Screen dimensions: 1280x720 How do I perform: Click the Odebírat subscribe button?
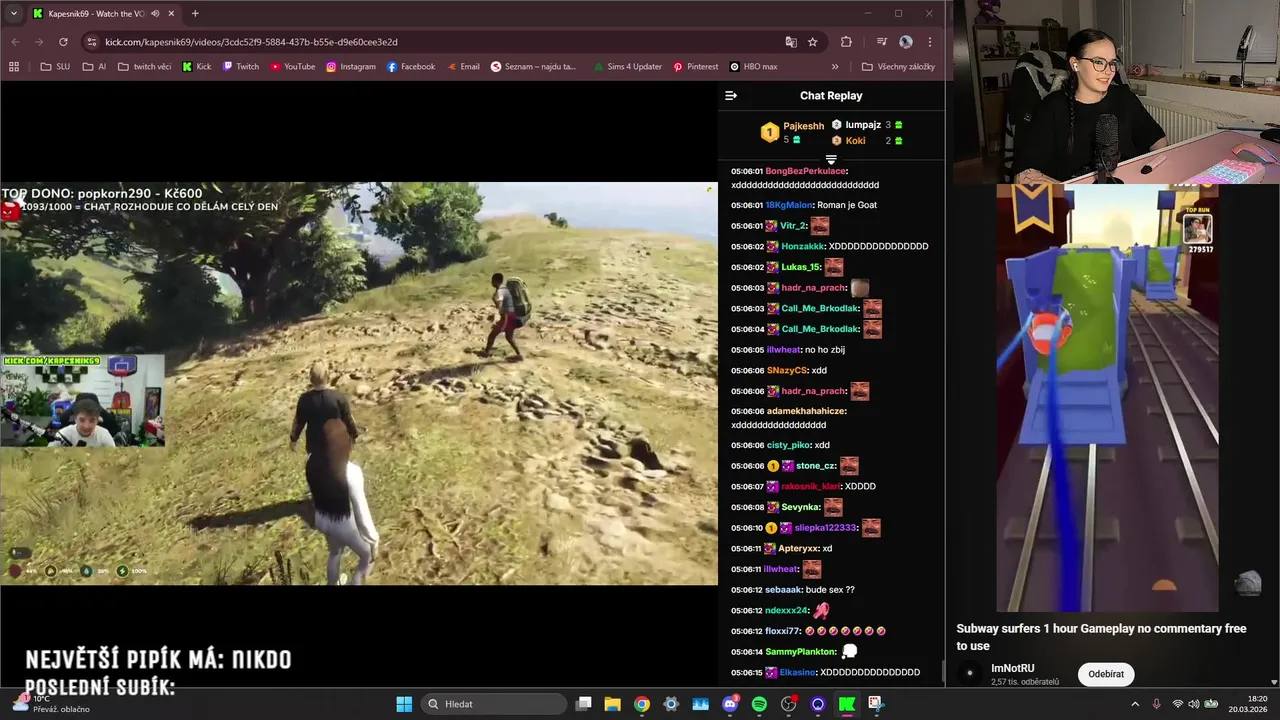pyautogui.click(x=1106, y=674)
